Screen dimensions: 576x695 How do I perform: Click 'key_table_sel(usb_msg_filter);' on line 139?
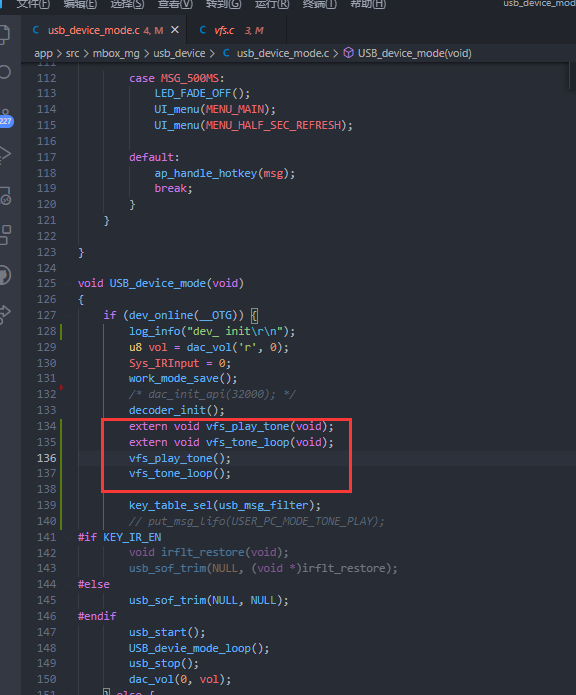click(x=225, y=505)
